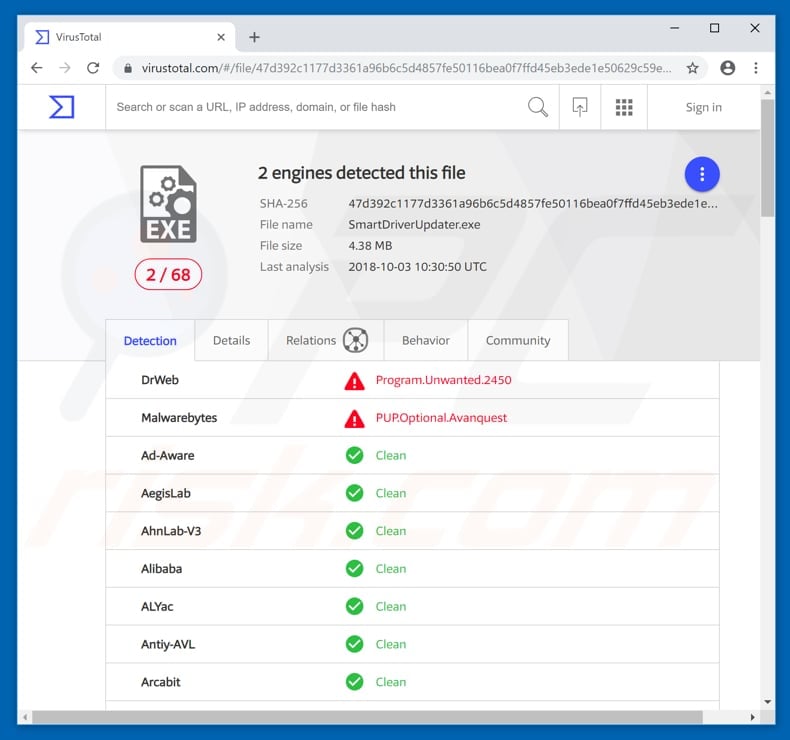Open the Community tab
Screen dimensions: 790x740
click(518, 341)
